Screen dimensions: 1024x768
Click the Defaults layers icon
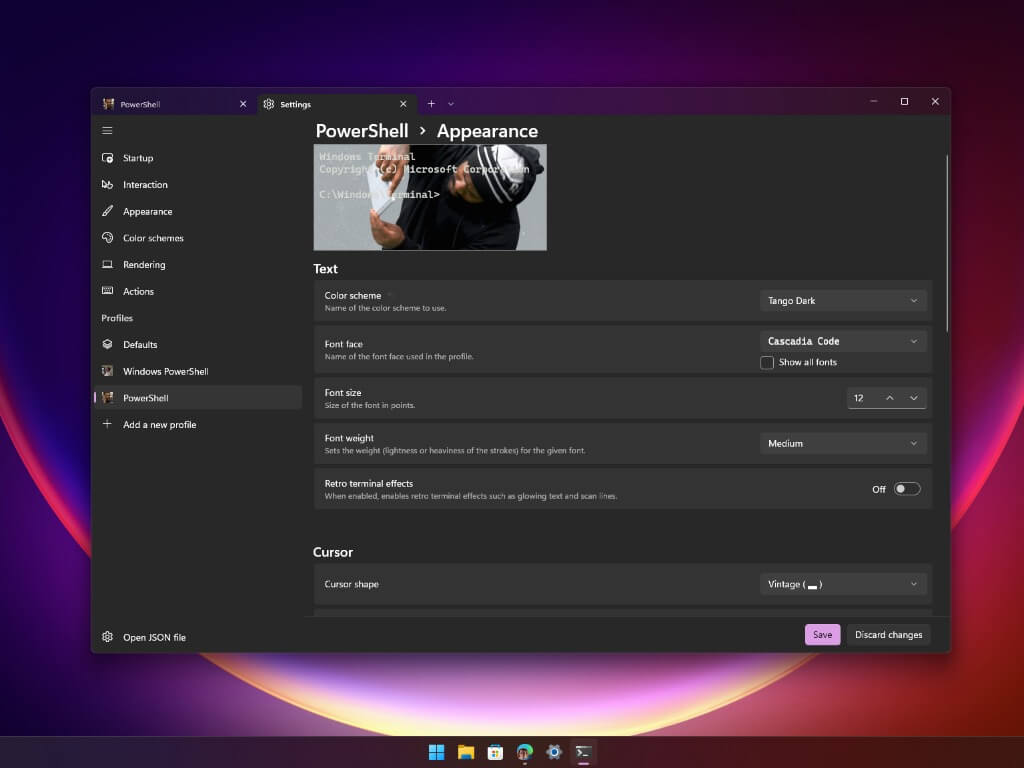coord(108,344)
